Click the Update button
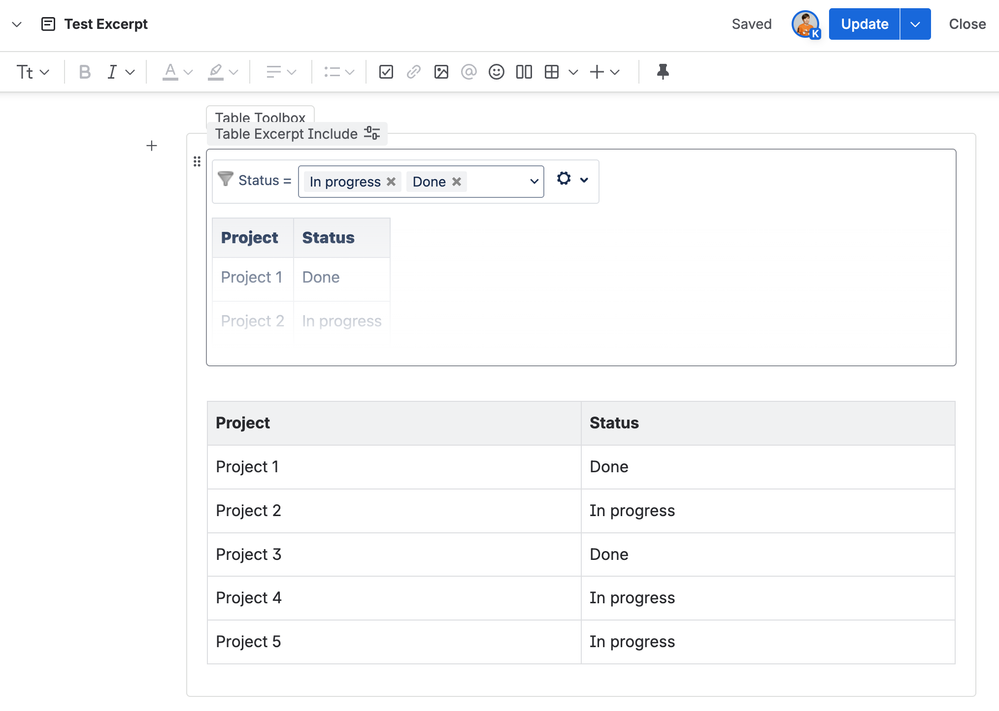The image size is (999, 711). point(864,24)
